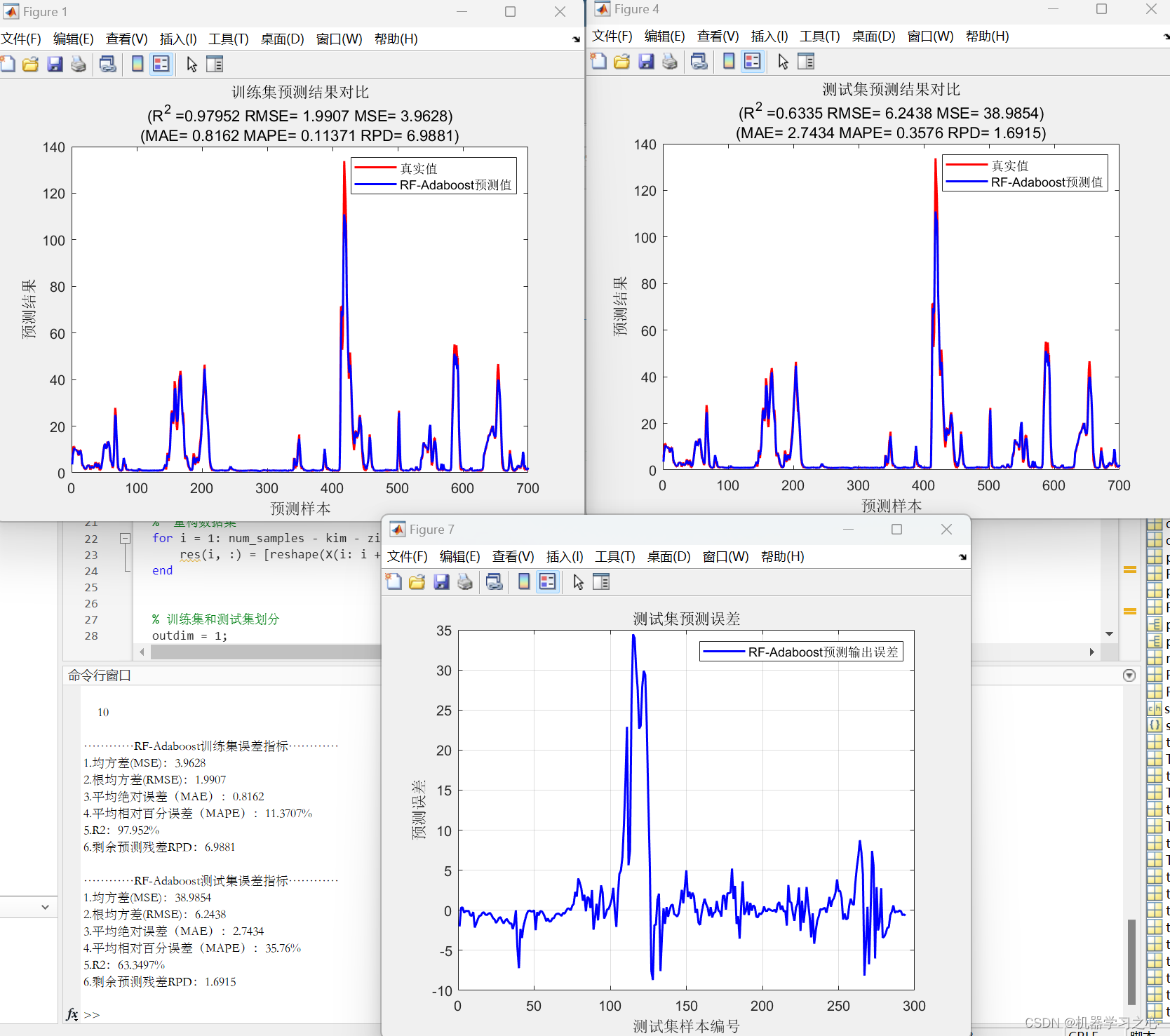
Task: Click Figure 1 legend entry RF-Adaboost预测值
Action: click(434, 185)
